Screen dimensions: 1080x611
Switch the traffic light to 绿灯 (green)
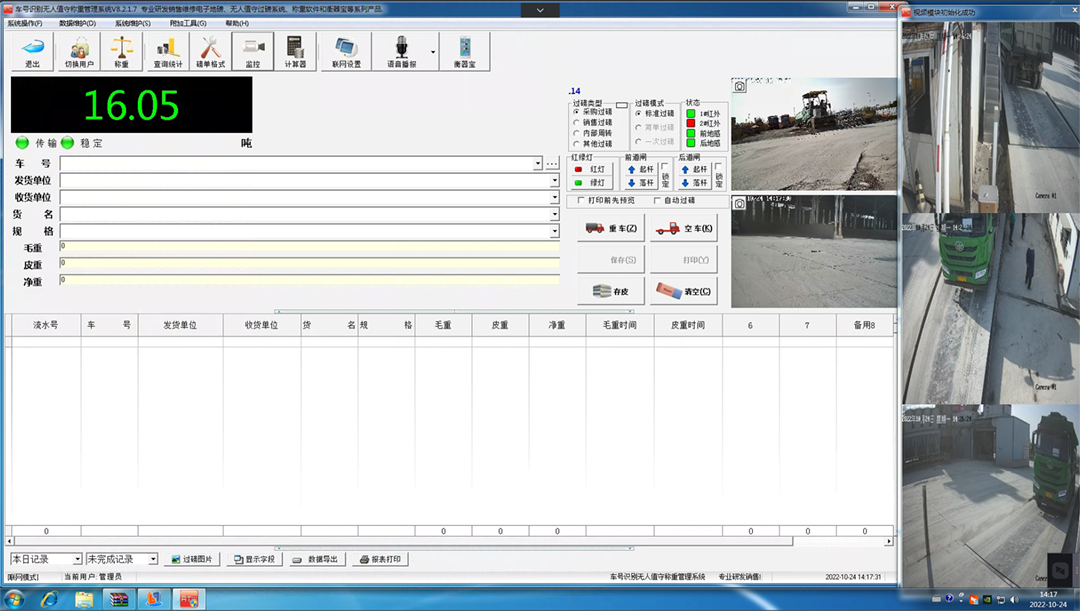590,183
